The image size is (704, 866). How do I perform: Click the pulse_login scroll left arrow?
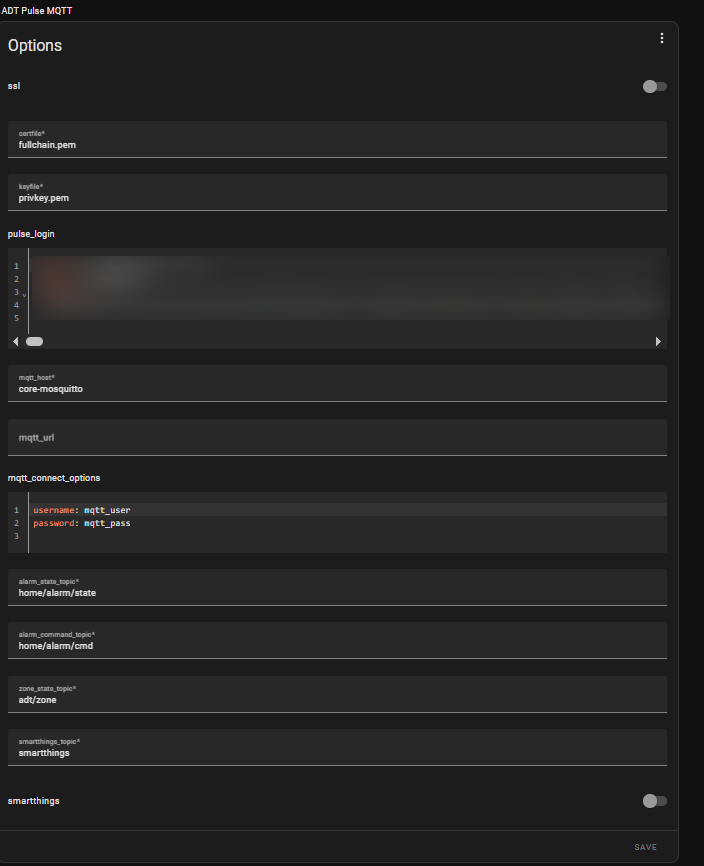click(x=15, y=342)
